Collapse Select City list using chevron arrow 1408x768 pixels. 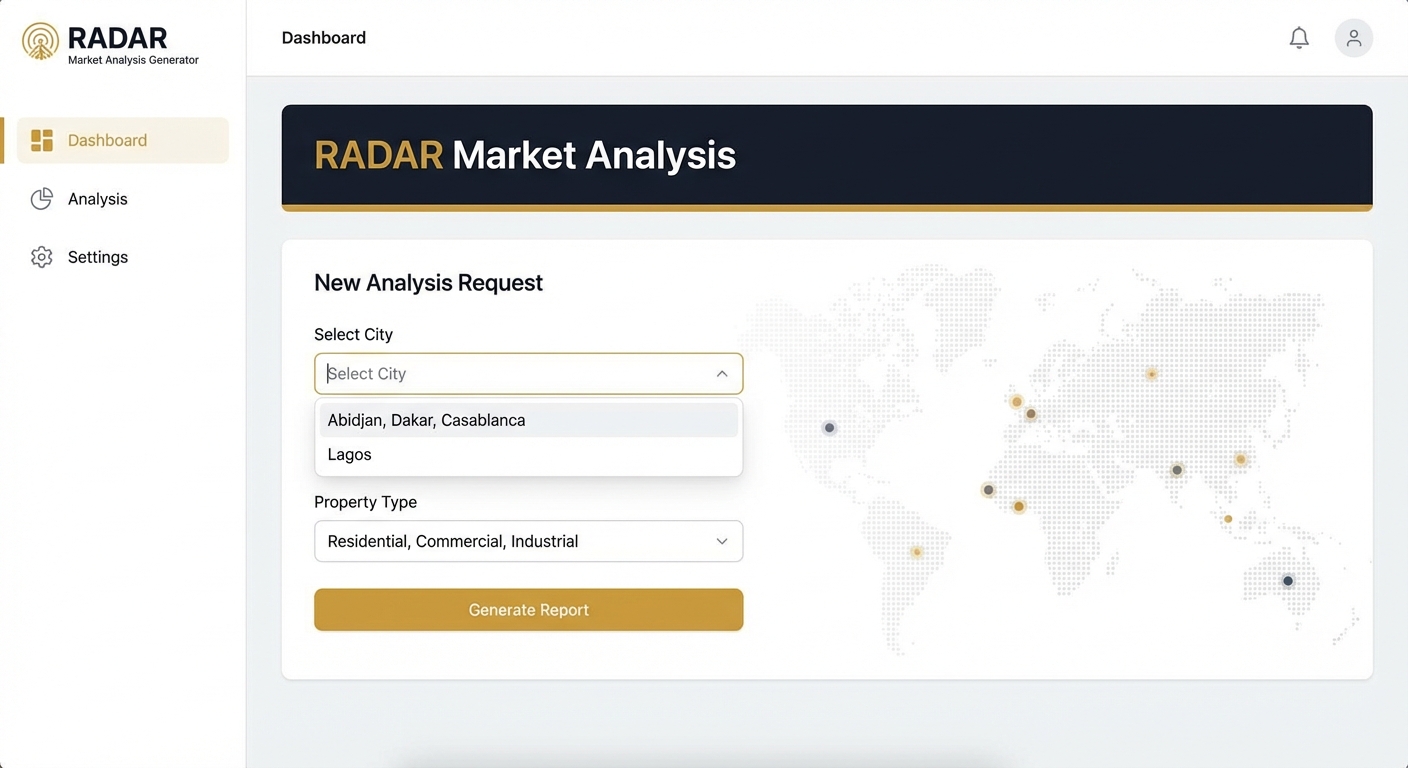[721, 374]
